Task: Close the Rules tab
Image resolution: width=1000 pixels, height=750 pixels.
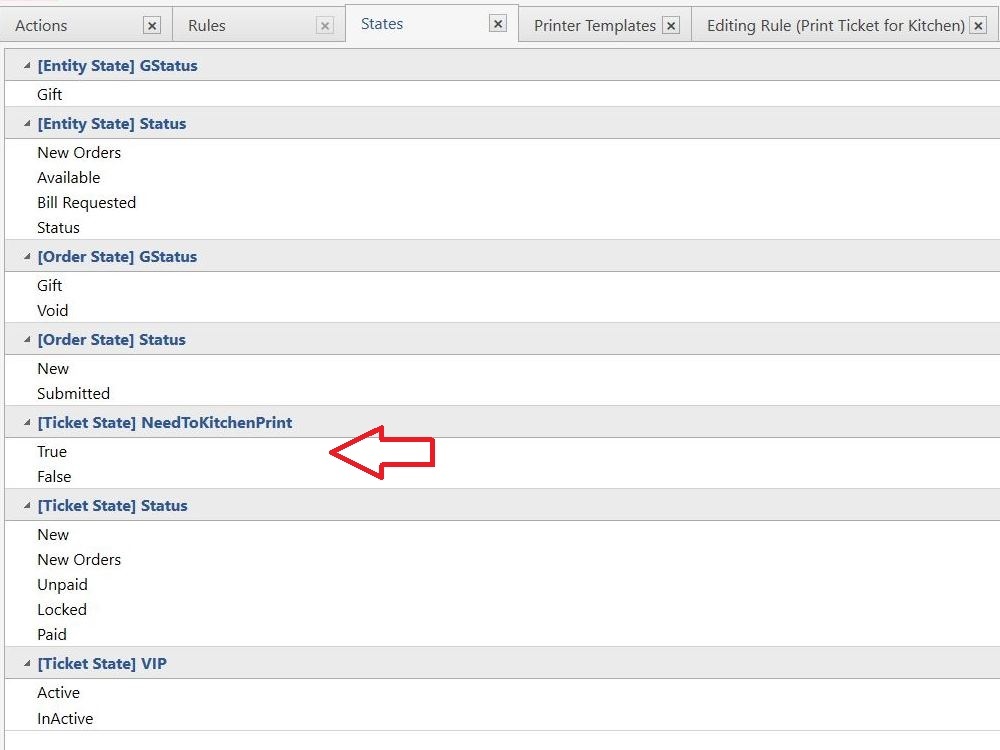Action: 324,26
